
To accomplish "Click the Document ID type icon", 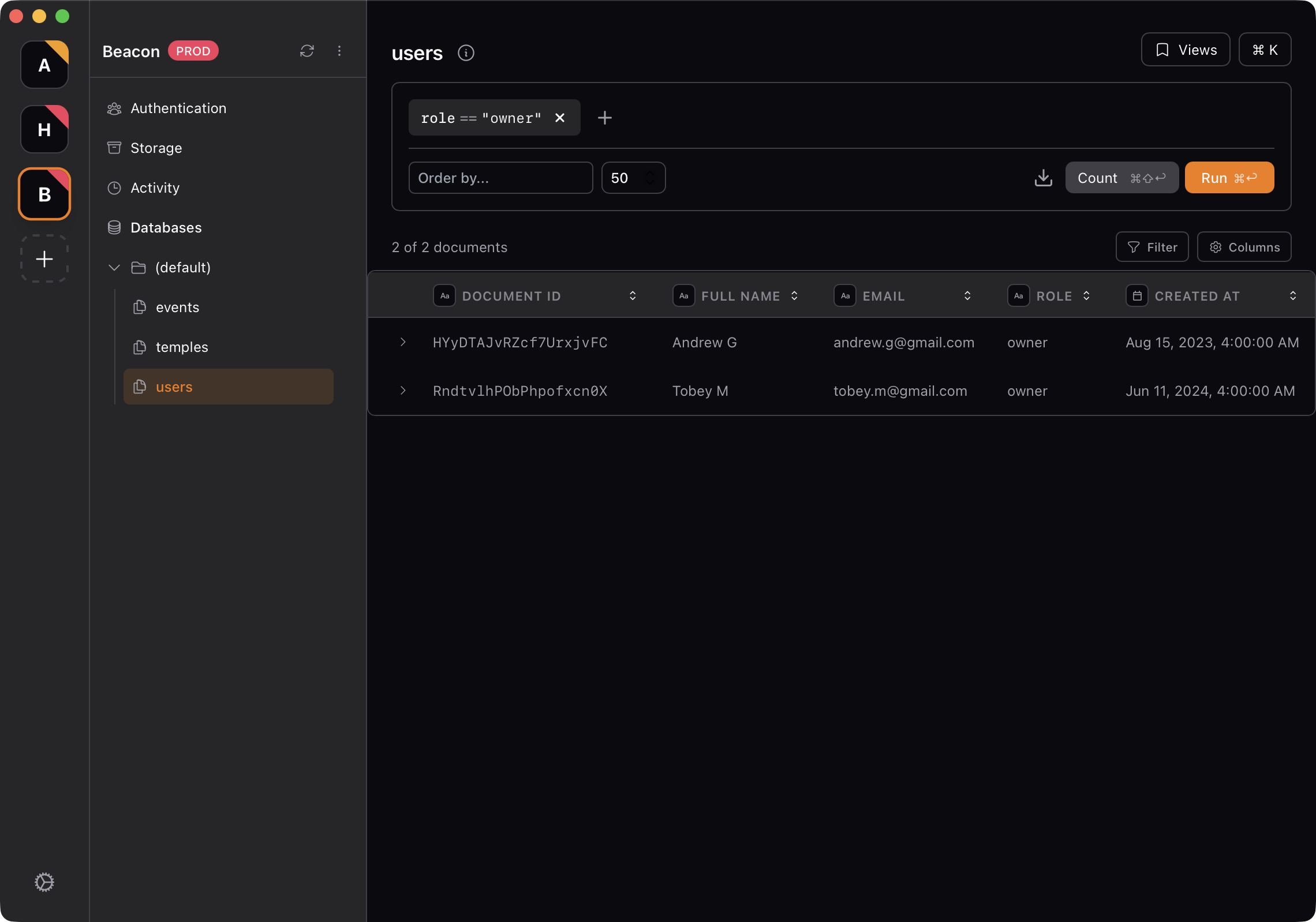I will pos(444,295).
